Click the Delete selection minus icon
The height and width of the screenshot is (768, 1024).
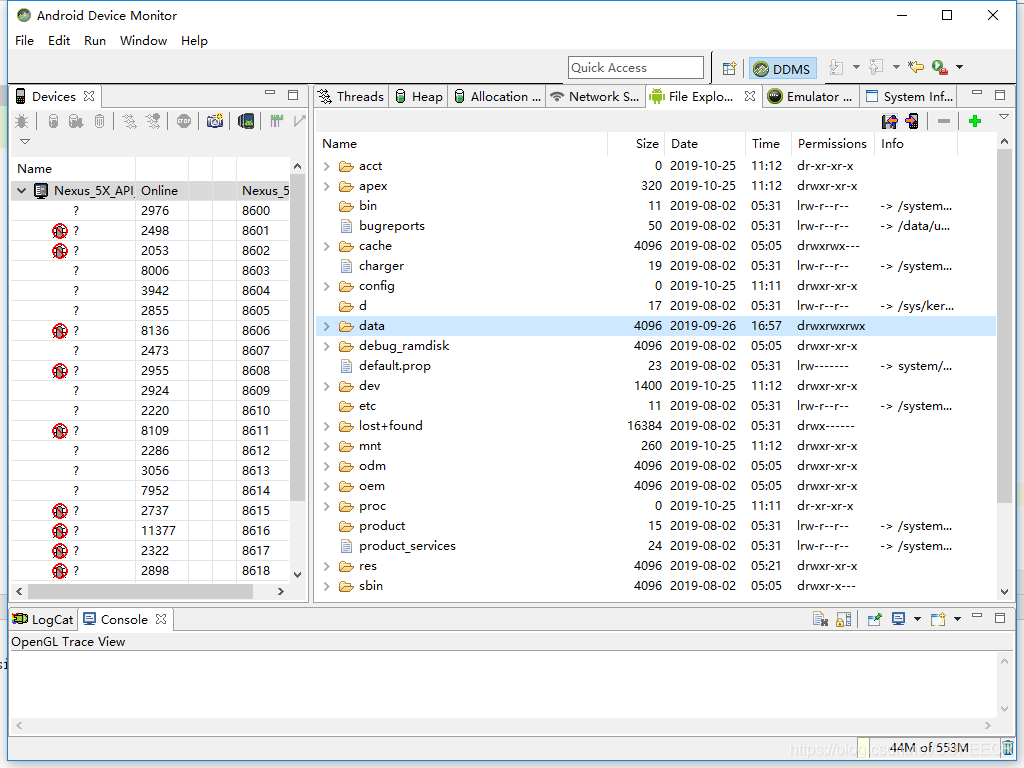pos(944,121)
